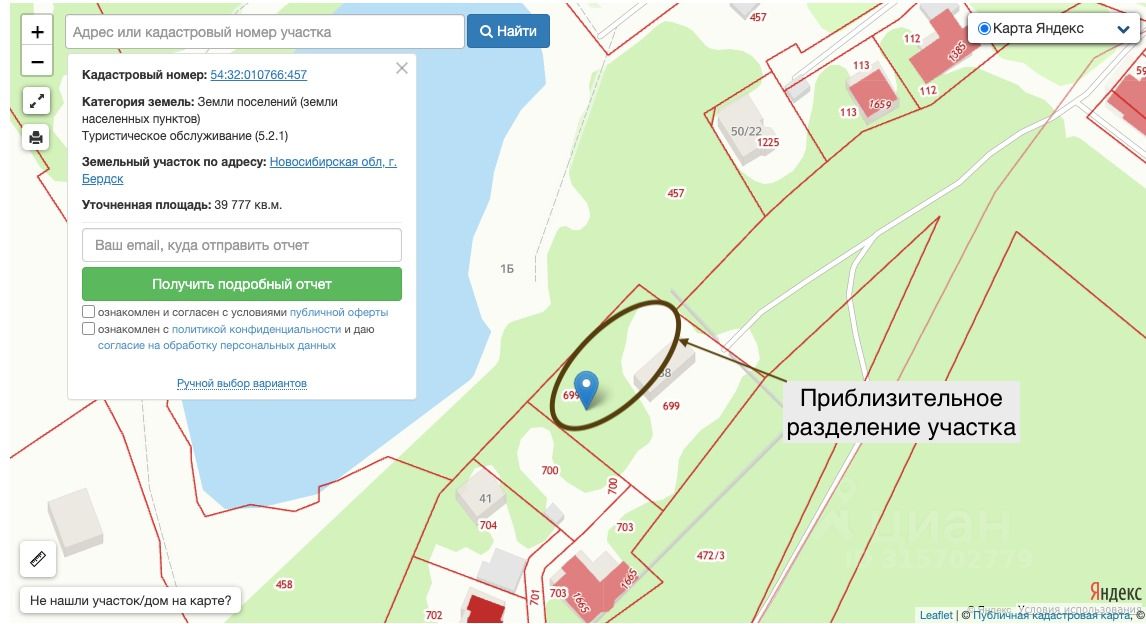Click the print map icon

pos(36,137)
